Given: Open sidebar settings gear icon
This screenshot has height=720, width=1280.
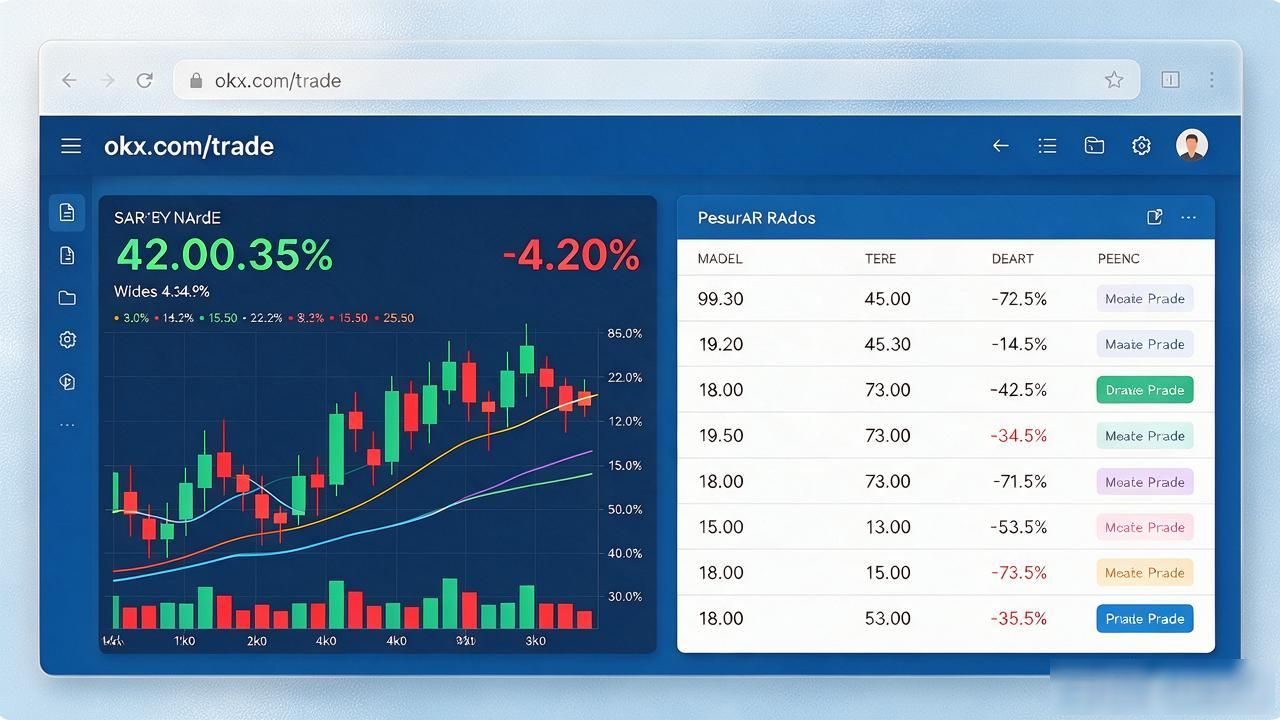Looking at the screenshot, I should pyautogui.click(x=67, y=340).
